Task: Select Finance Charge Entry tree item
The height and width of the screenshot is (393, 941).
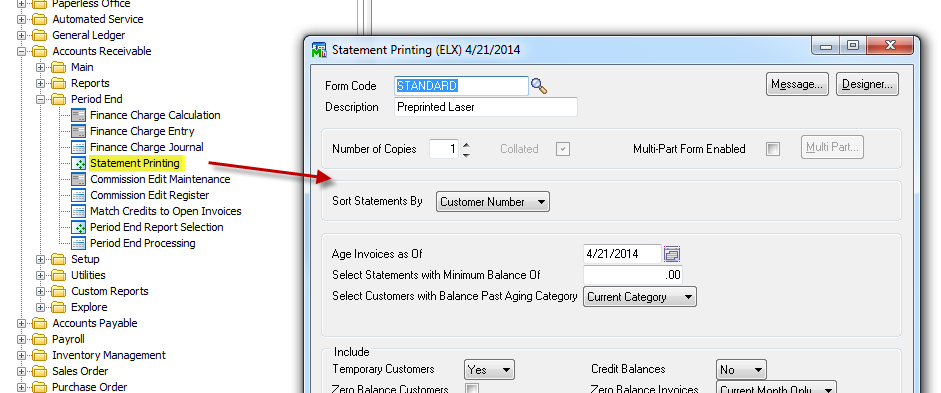Action: (142, 131)
